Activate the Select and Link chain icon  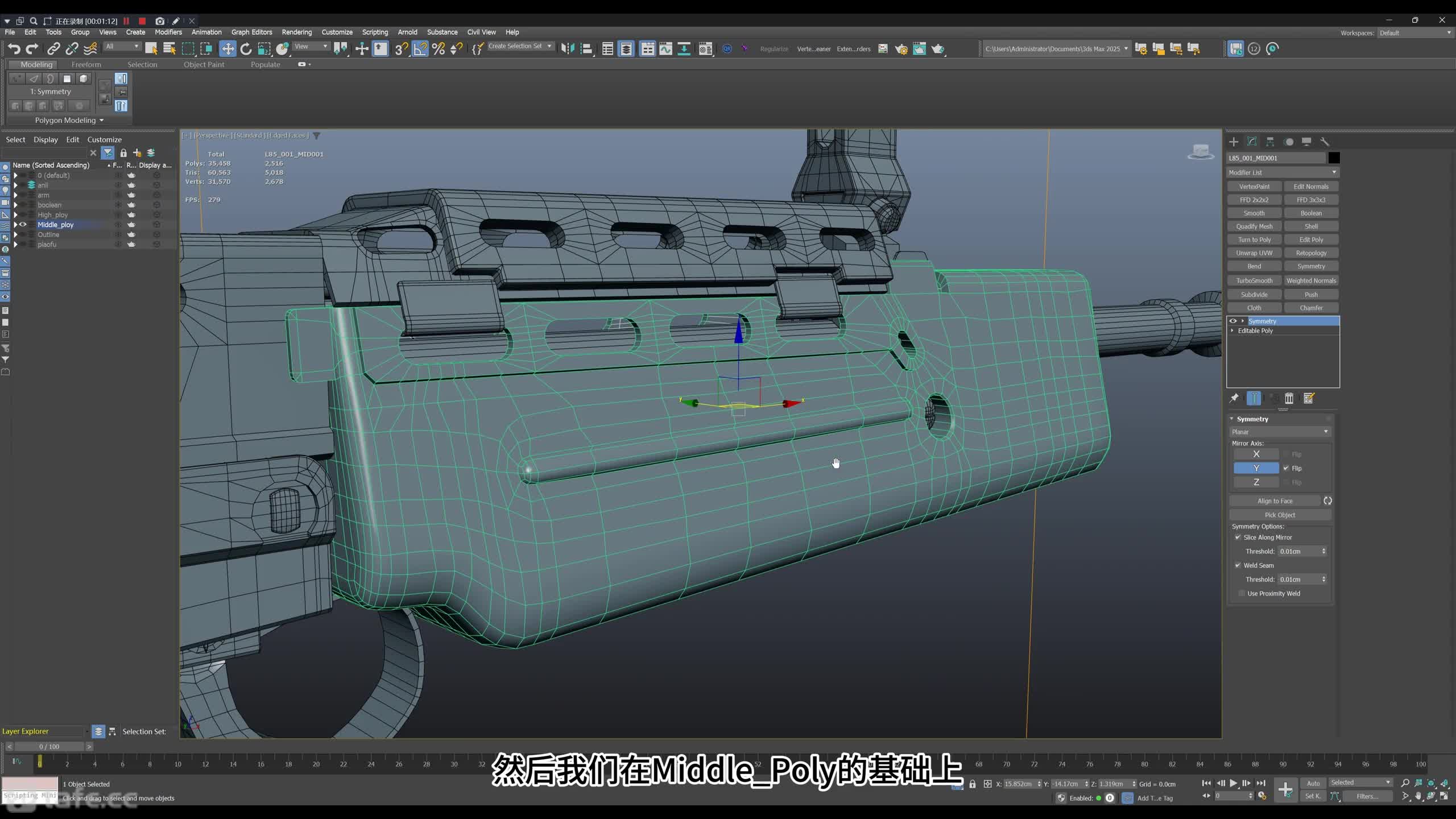point(53,49)
